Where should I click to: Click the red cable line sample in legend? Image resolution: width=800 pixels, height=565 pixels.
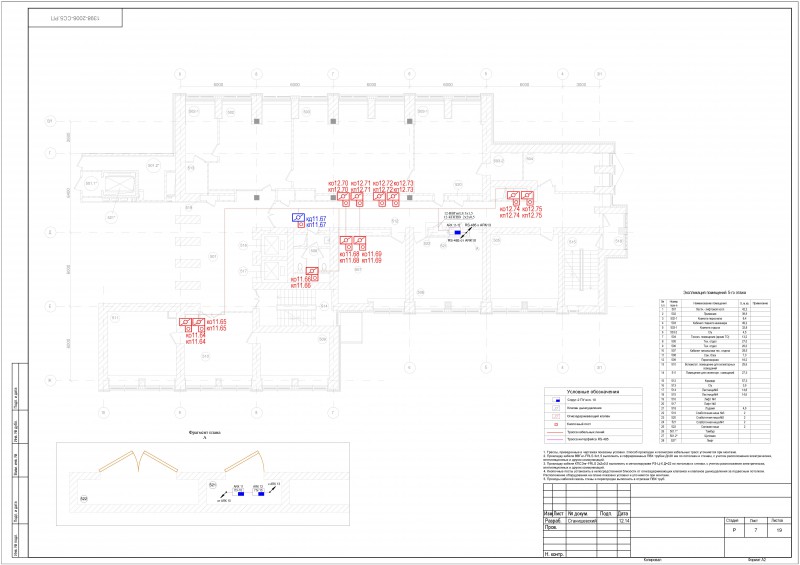click(x=555, y=432)
